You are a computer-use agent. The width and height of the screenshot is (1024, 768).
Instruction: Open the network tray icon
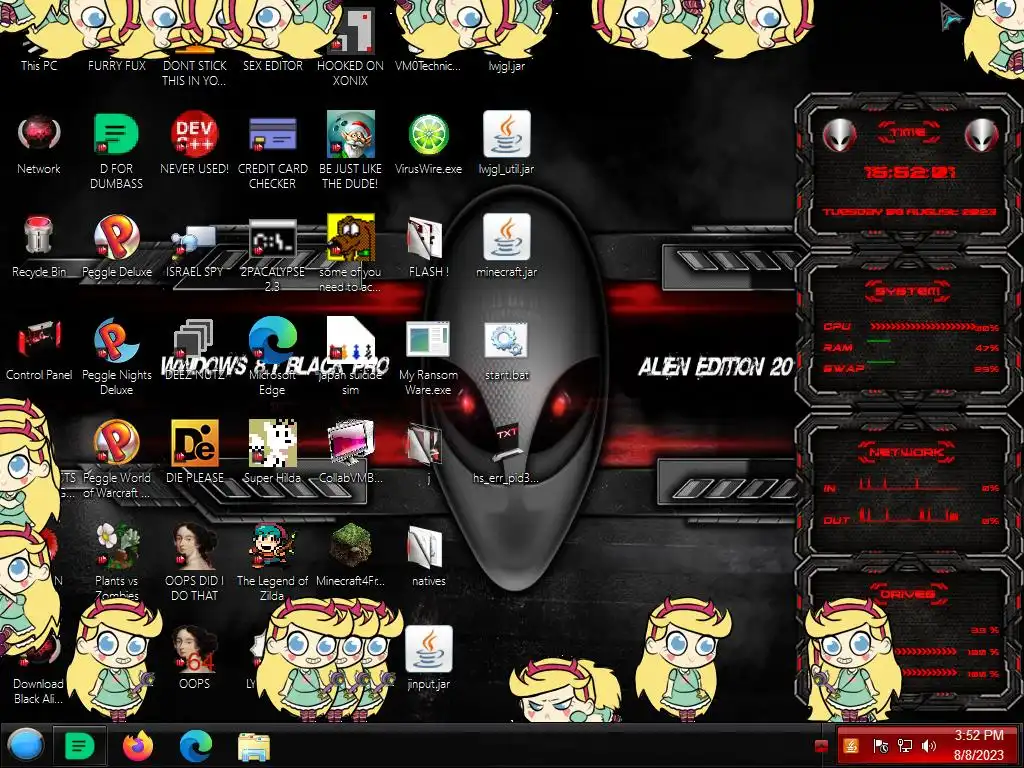coord(904,746)
